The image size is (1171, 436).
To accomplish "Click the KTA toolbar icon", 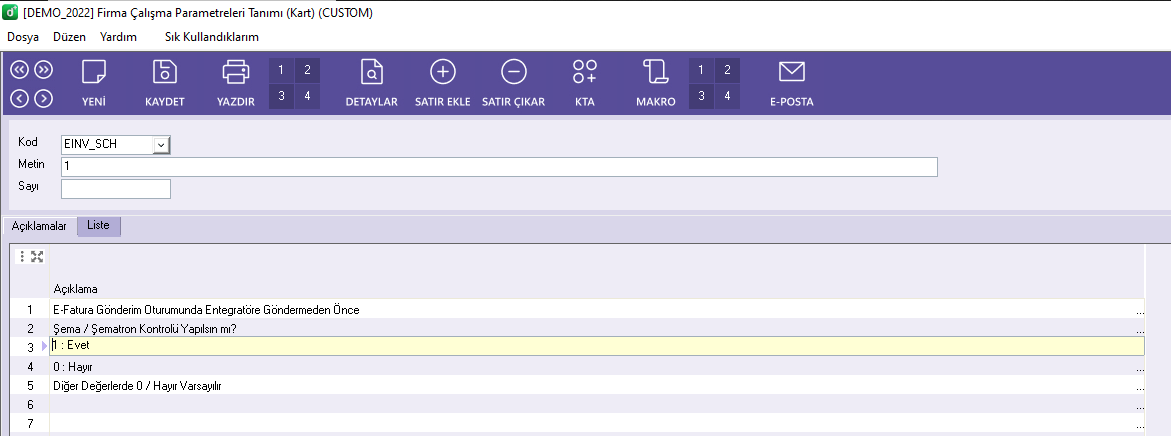I will pos(585,73).
